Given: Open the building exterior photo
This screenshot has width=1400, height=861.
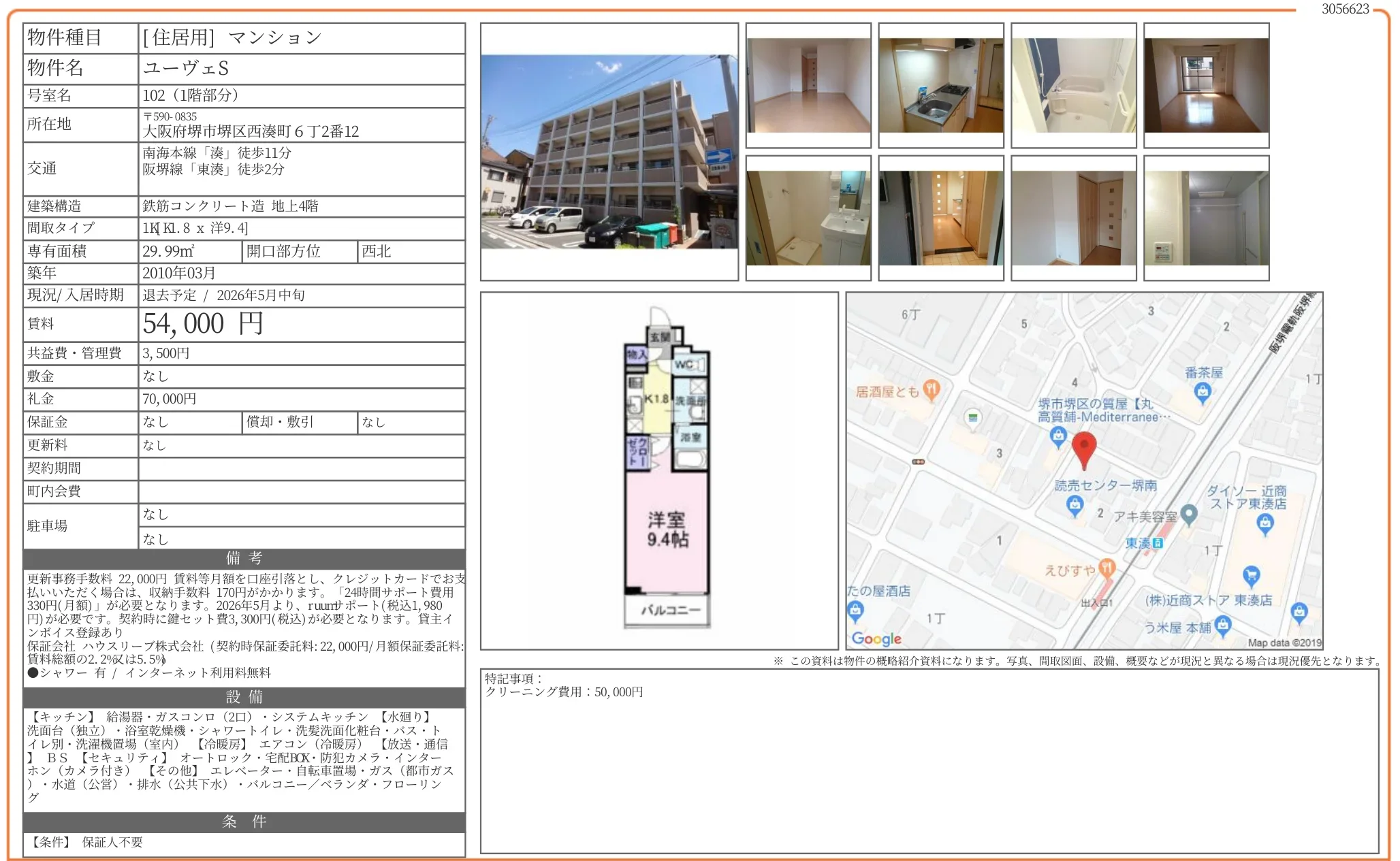Looking at the screenshot, I should tap(609, 152).
